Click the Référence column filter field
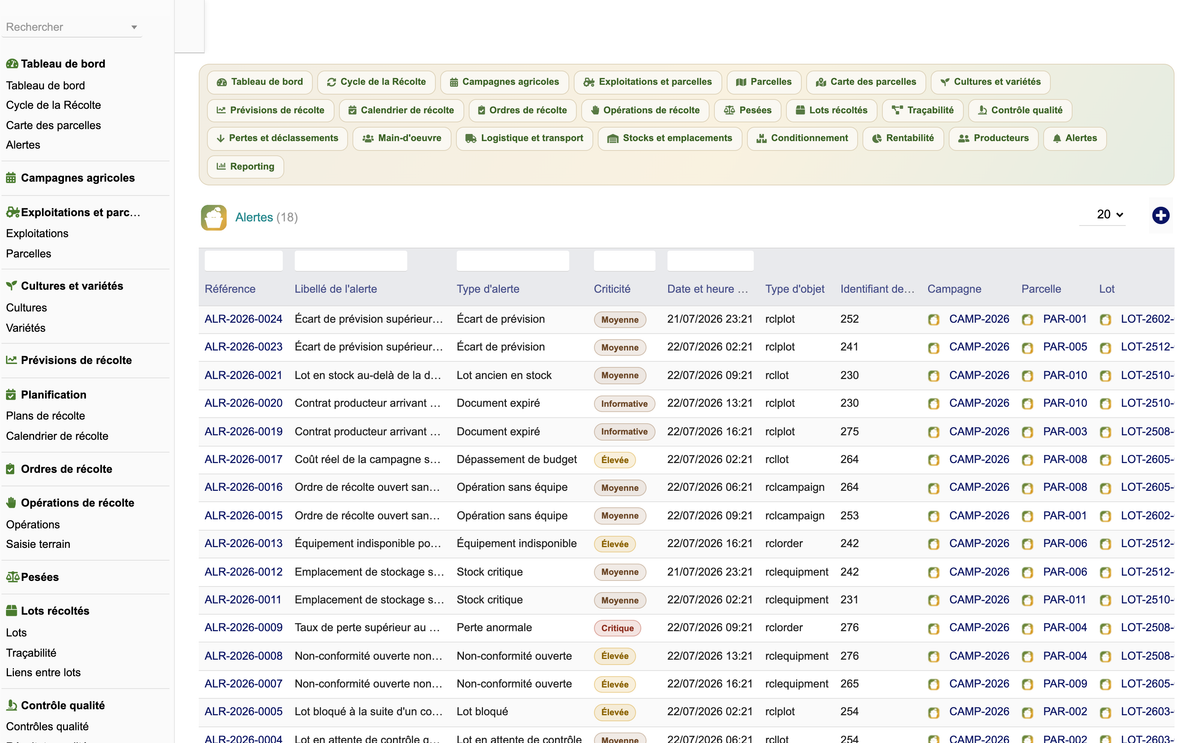 244,261
